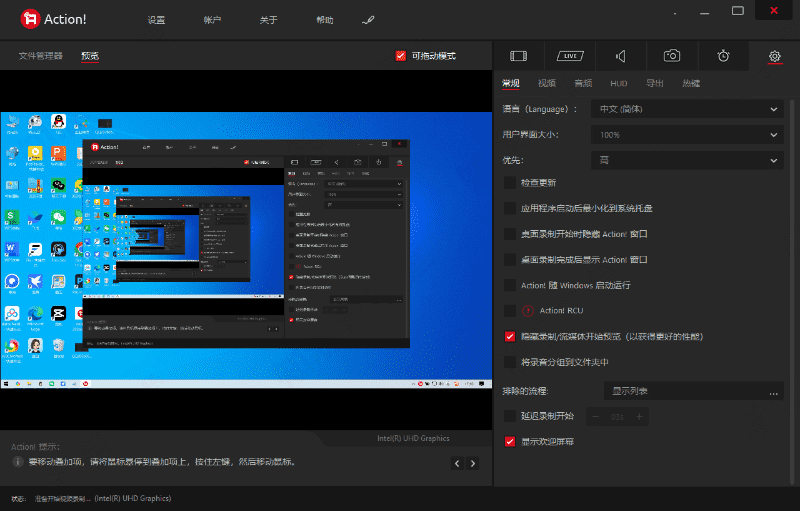
Task: Click the green WeChat icon in the preview desktop
Action: (x=58, y=218)
